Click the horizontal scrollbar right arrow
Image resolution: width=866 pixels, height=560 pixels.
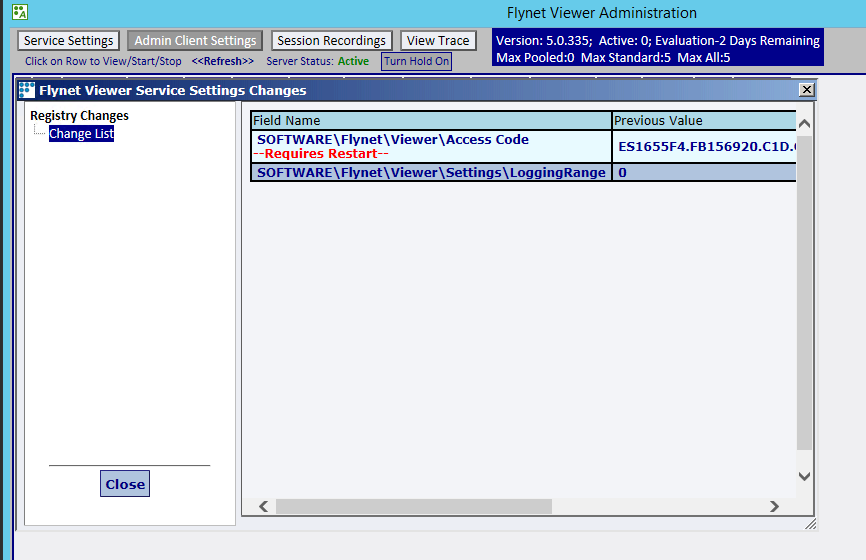(x=774, y=506)
